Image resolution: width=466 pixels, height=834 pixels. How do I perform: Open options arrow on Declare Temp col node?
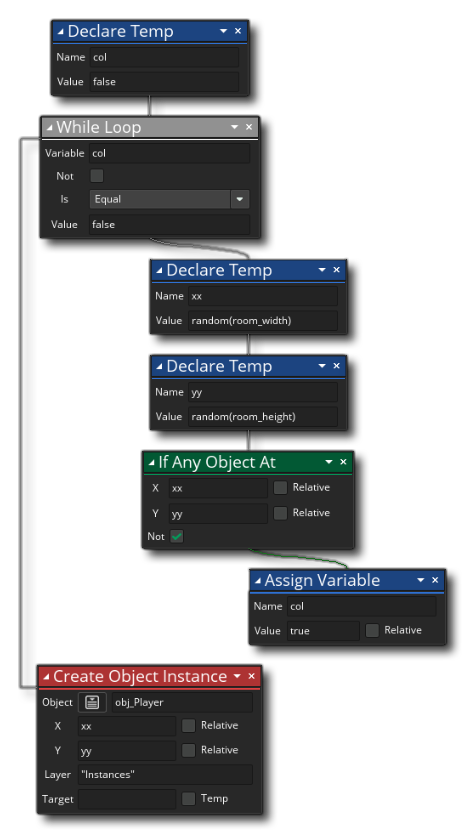click(223, 31)
